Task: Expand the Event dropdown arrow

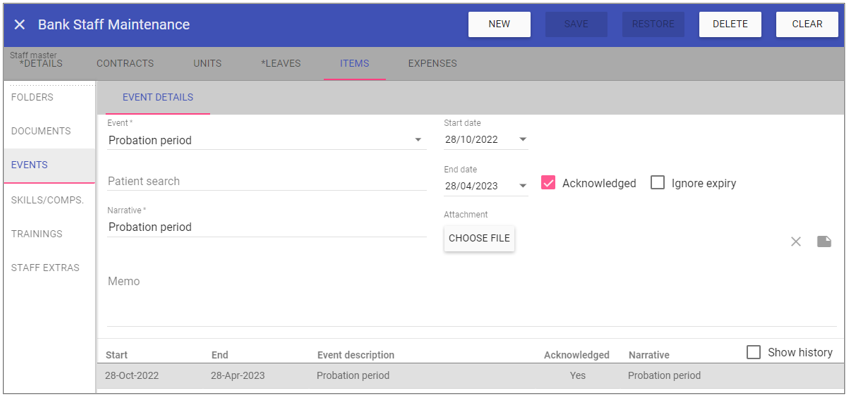Action: (418, 140)
